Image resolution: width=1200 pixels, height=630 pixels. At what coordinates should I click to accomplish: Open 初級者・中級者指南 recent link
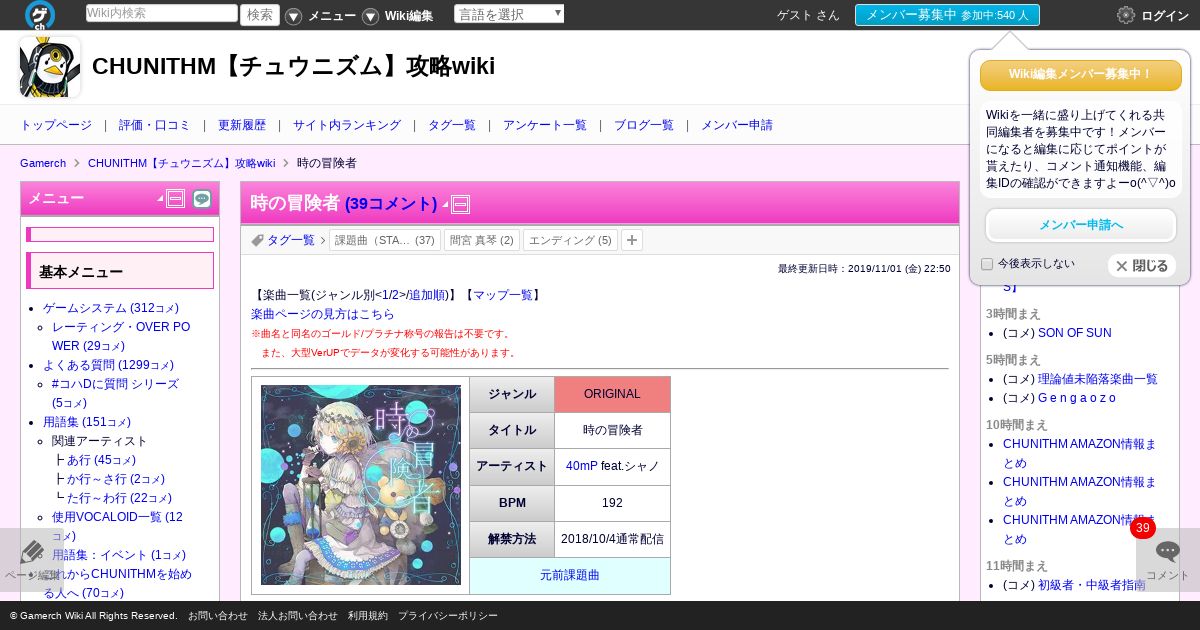click(1092, 585)
